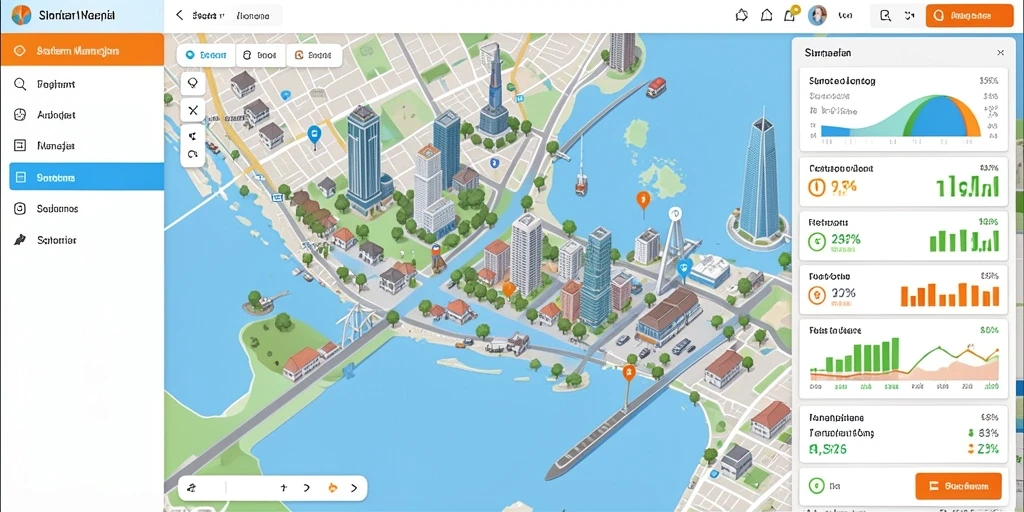Click the leftmost outline icon in header icon row
1024x512 pixels.
[x=741, y=15]
